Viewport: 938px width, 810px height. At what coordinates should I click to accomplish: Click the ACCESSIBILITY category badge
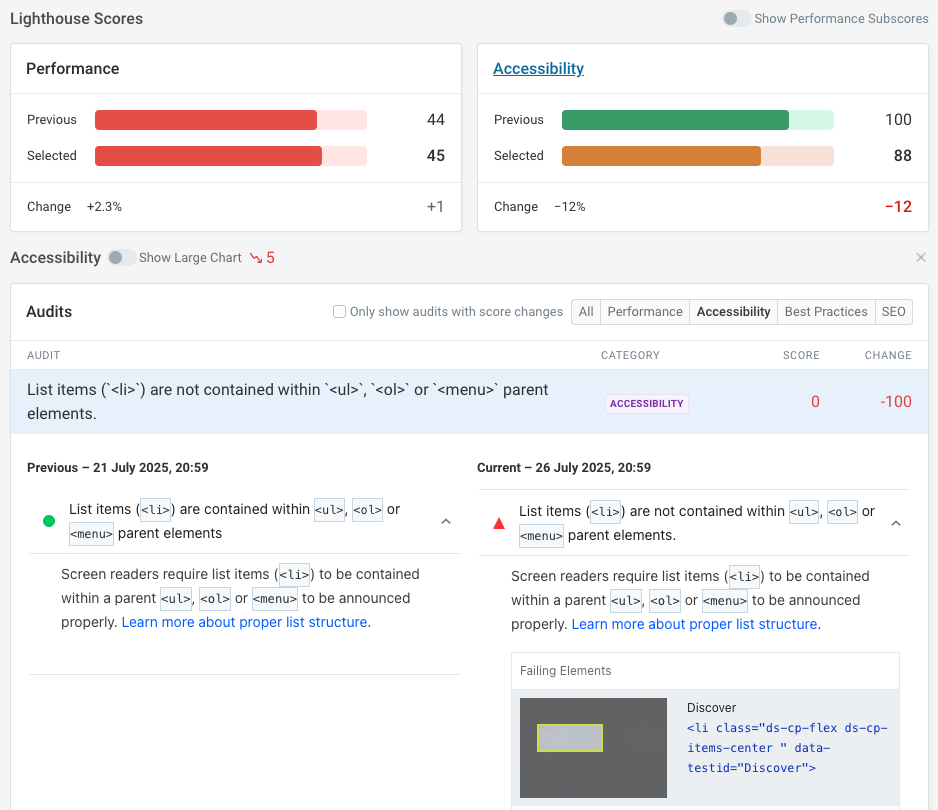(x=646, y=403)
